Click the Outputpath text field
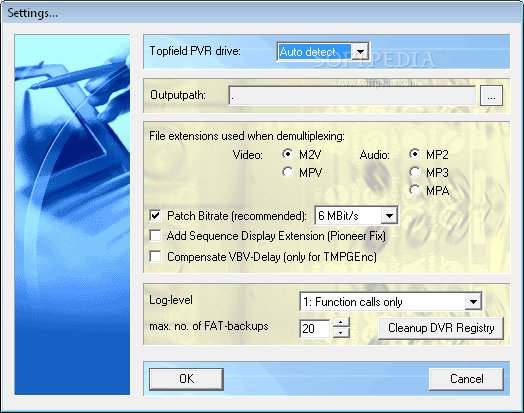 [352, 96]
